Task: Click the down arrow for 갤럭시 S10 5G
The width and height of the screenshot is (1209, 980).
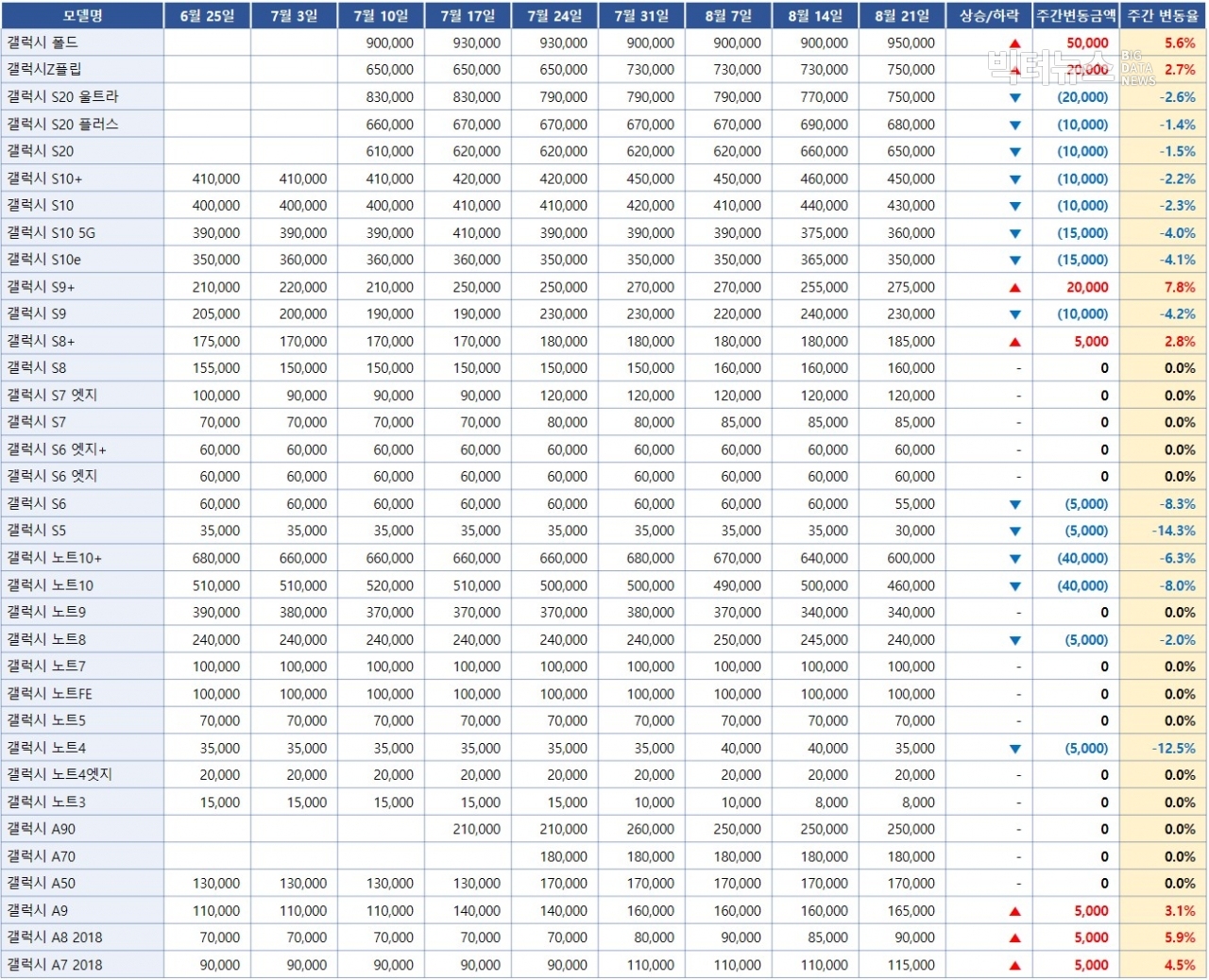Action: pos(1015,233)
